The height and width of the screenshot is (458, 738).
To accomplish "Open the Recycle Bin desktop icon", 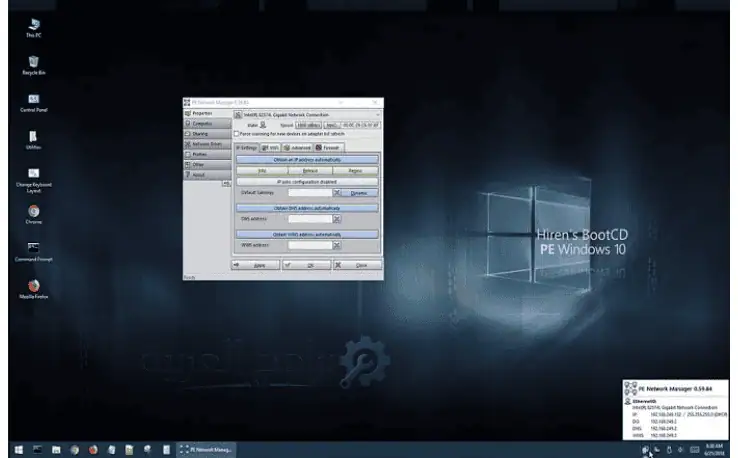I will pyautogui.click(x=33, y=65).
